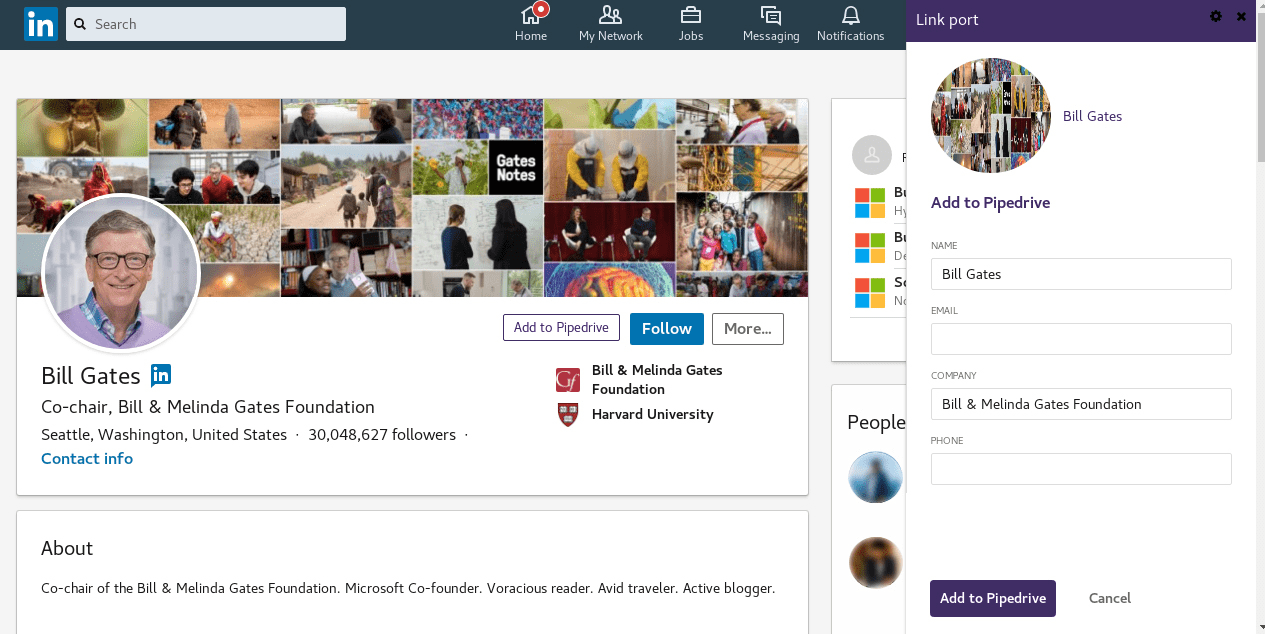Close the Link port panel
Image resolution: width=1265 pixels, height=634 pixels.
[1242, 16]
